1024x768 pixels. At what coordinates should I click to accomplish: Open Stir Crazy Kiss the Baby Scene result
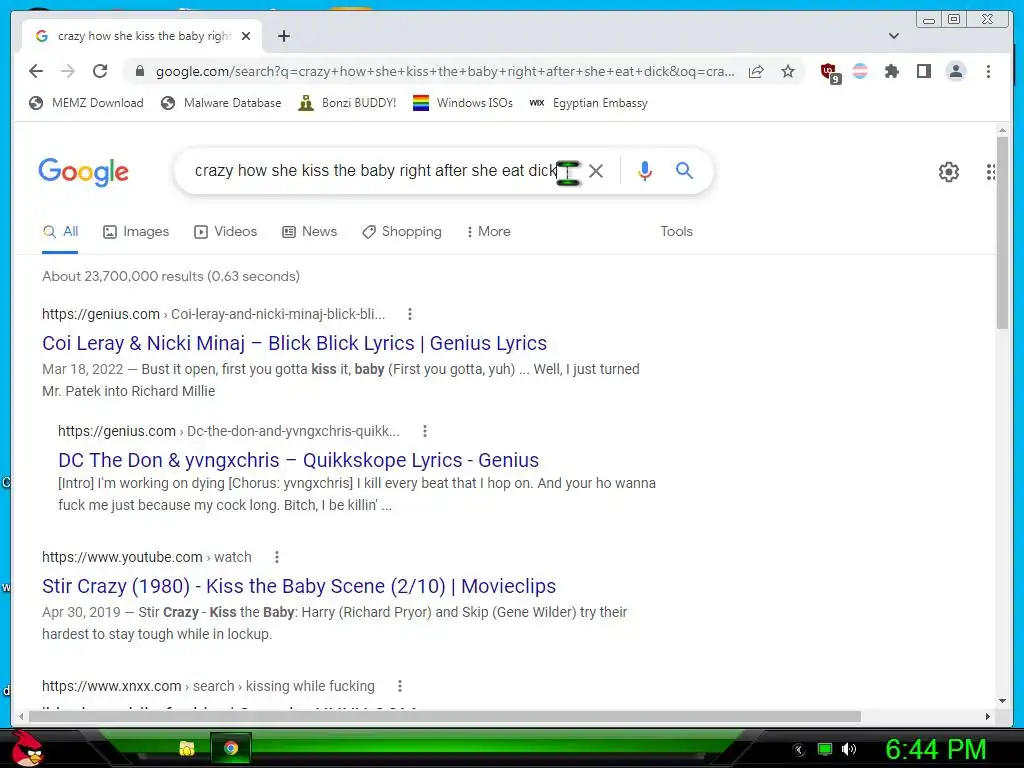tap(299, 586)
